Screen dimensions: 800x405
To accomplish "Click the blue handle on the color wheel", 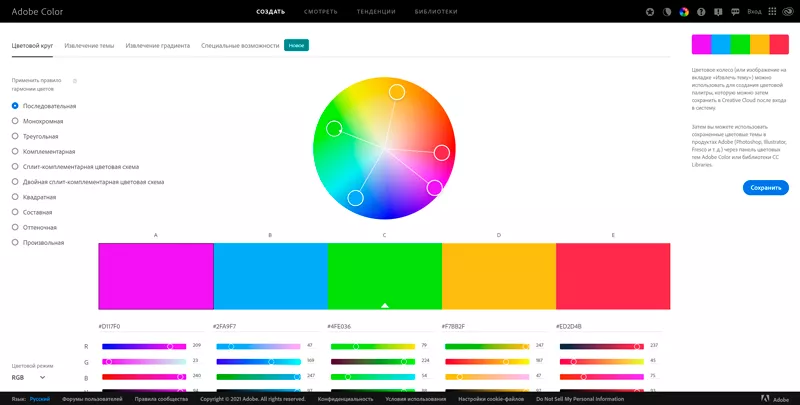I will [x=356, y=198].
